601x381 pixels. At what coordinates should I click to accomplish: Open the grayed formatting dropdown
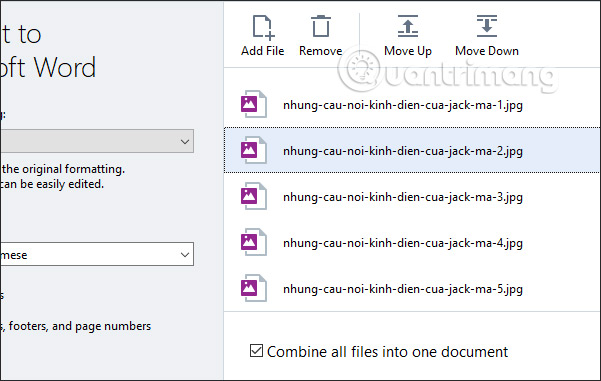[97, 141]
